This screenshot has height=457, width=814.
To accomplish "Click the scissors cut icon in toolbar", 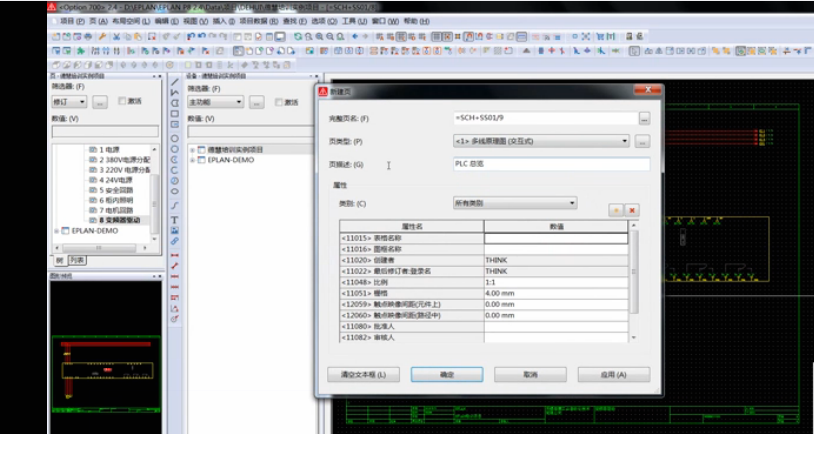I will point(116,36).
